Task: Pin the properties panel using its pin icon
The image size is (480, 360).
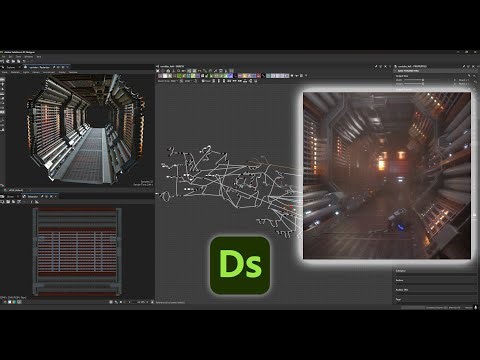Action: 464,66
